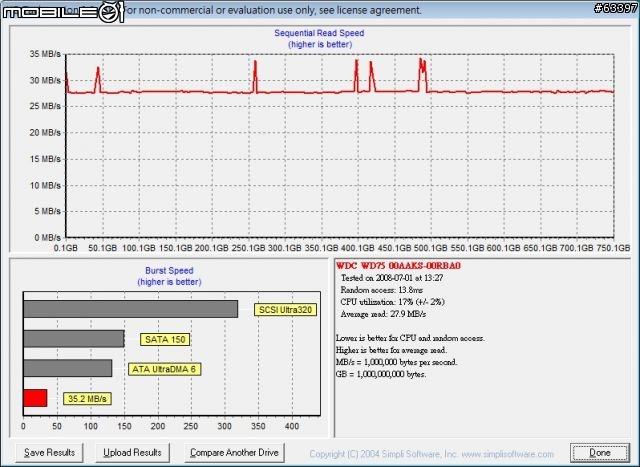Click the 50.1GB axis label
Image resolution: width=640 pixels, height=467 pixels.
[102, 248]
